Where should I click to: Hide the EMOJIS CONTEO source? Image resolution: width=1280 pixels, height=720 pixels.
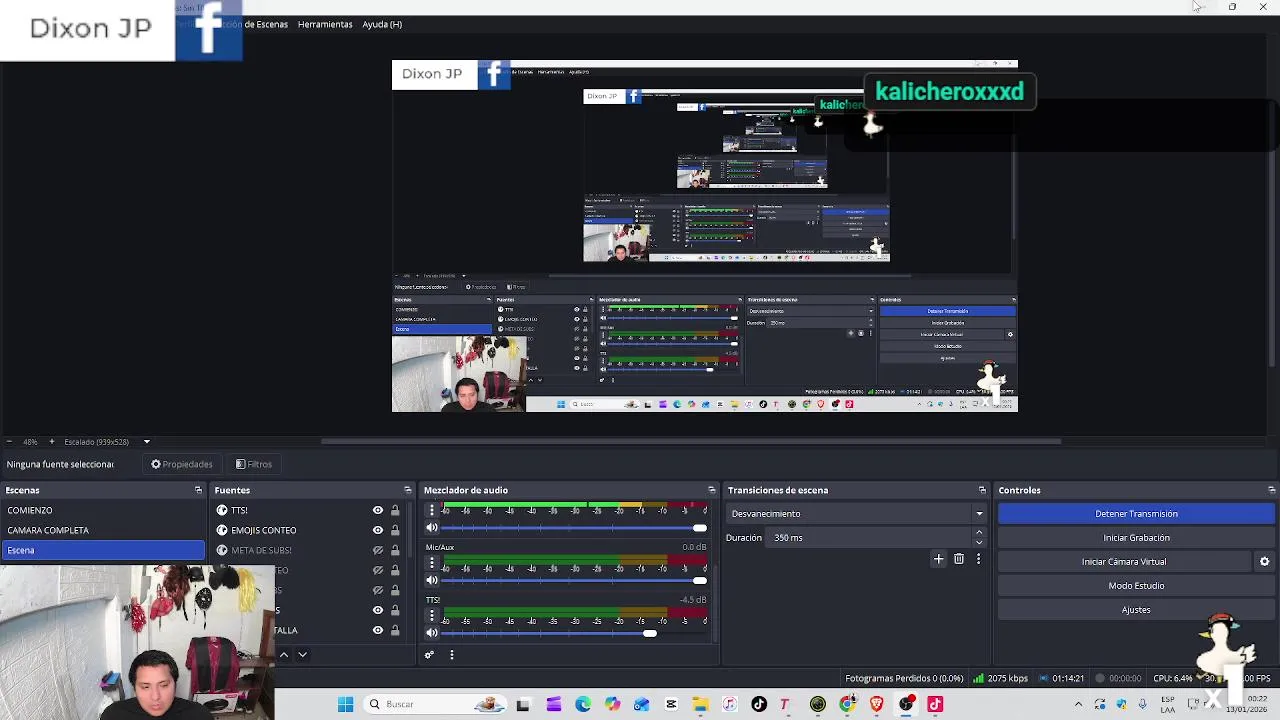click(x=378, y=530)
